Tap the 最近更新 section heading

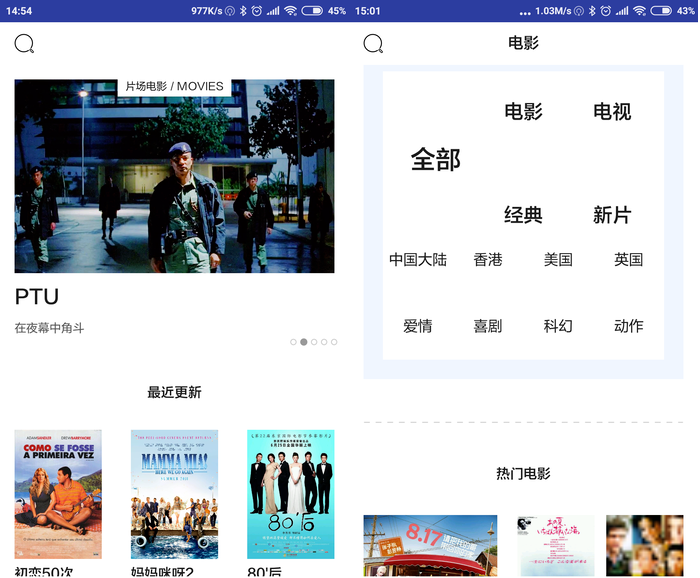[174, 392]
